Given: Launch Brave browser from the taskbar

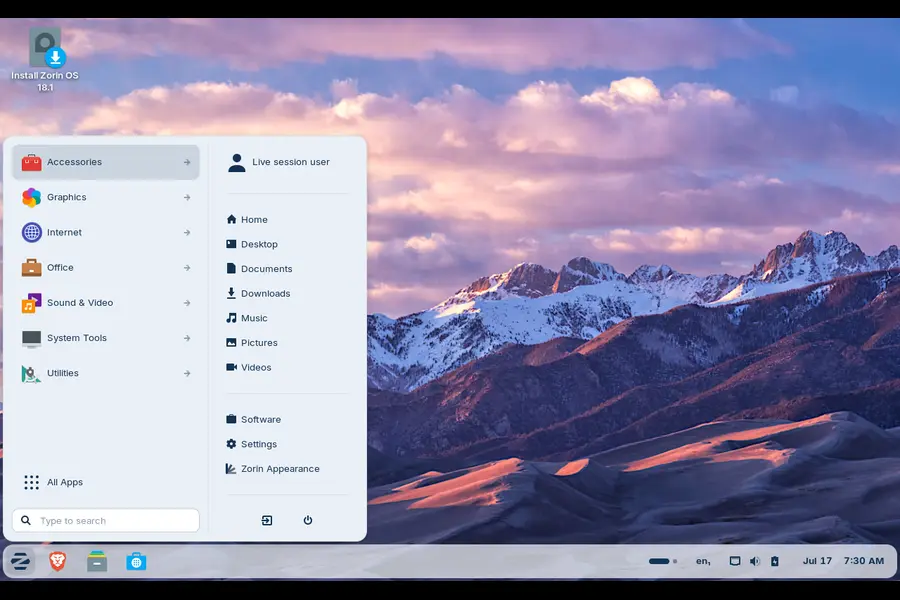Looking at the screenshot, I should (57, 561).
